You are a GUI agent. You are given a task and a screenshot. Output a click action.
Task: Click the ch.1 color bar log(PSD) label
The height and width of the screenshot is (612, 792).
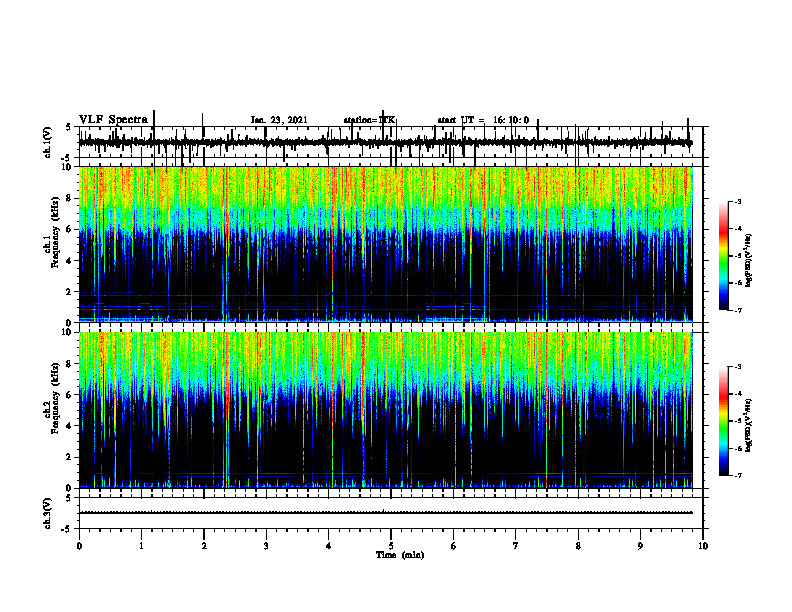[748, 261]
